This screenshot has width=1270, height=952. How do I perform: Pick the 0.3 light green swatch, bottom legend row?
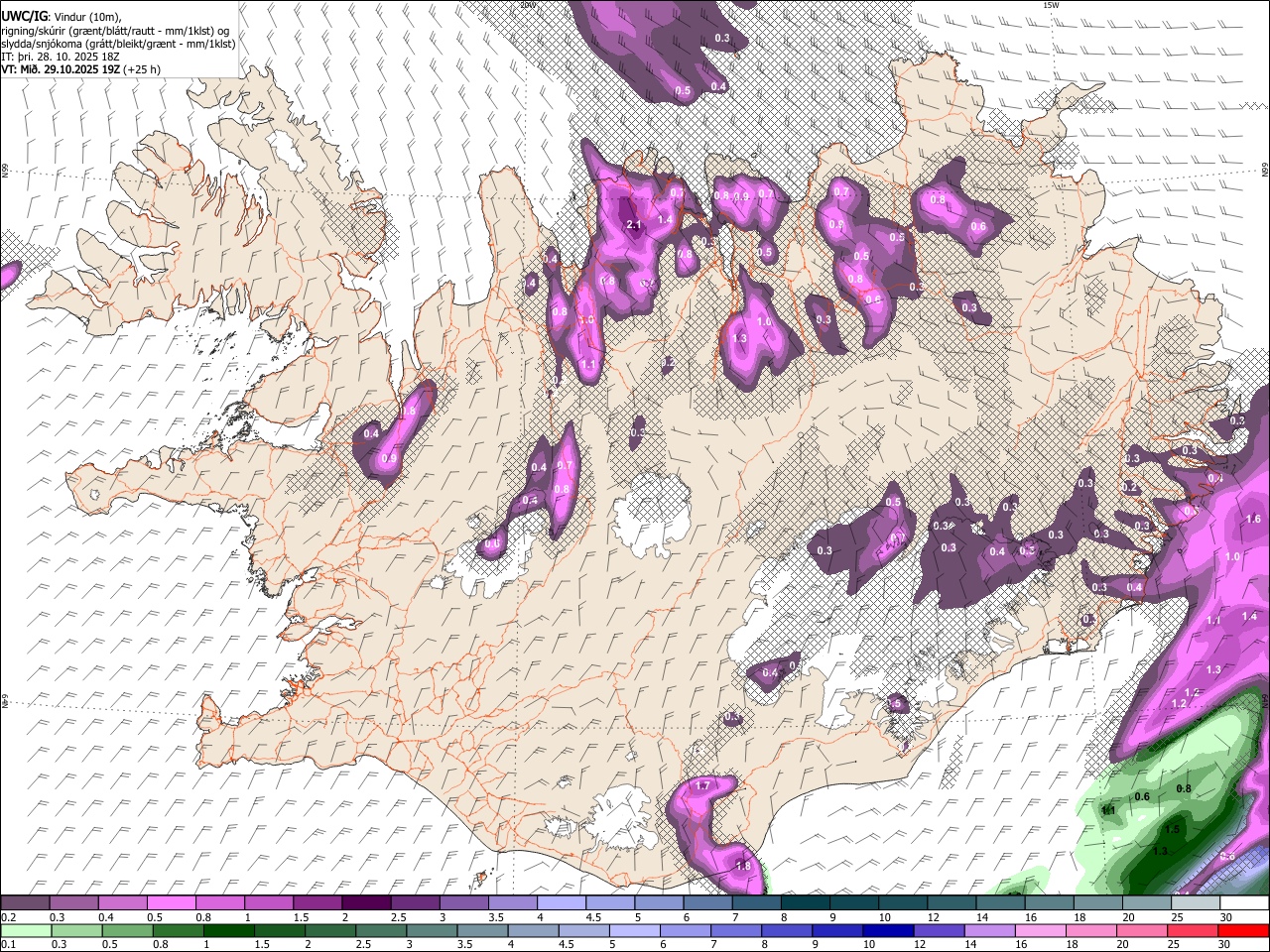tap(76, 930)
